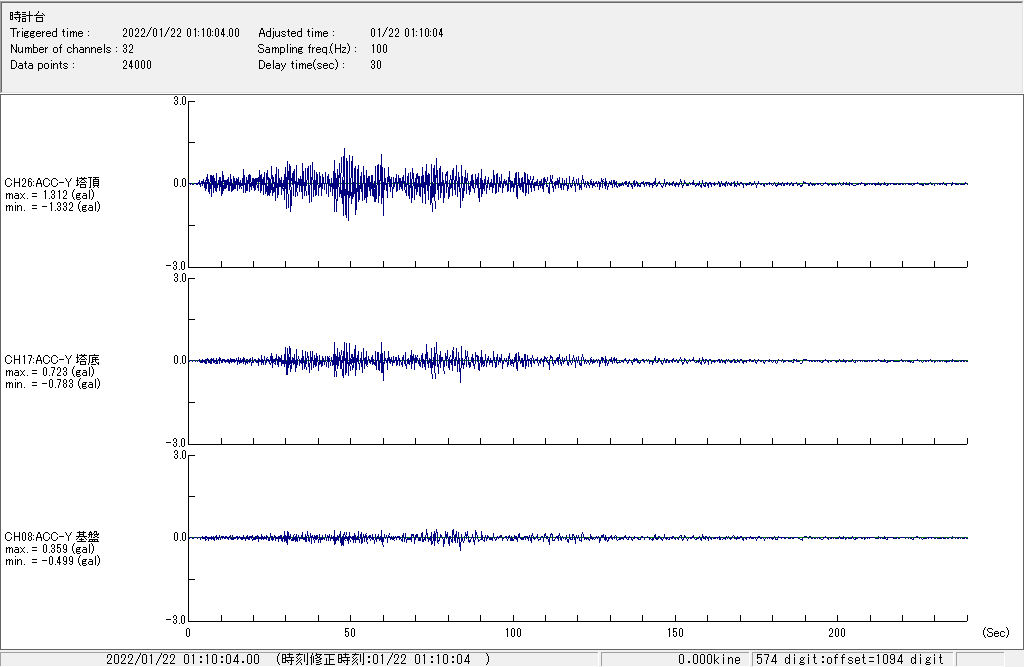Click the Adjusted time value in header
Image resolution: width=1024 pixels, height=667 pixels.
click(x=406, y=33)
